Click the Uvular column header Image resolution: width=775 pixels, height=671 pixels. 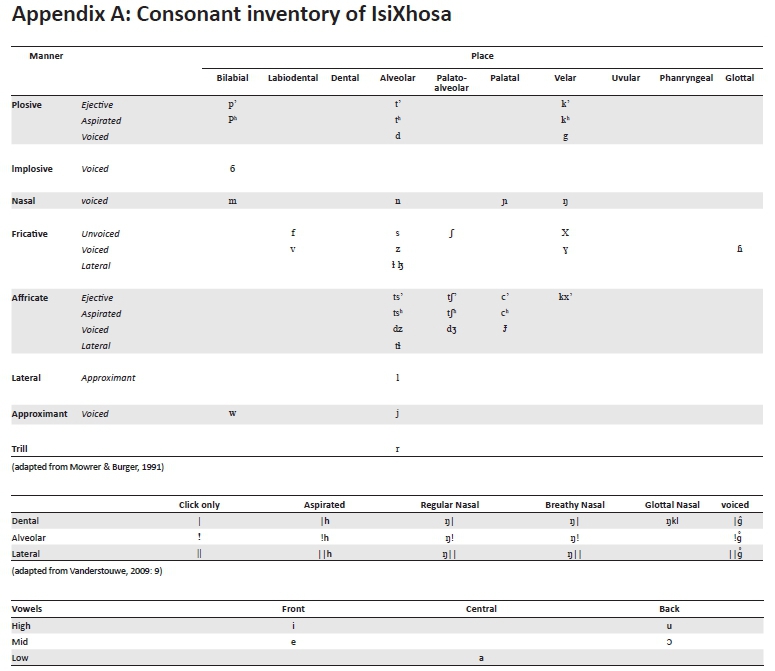click(x=626, y=78)
